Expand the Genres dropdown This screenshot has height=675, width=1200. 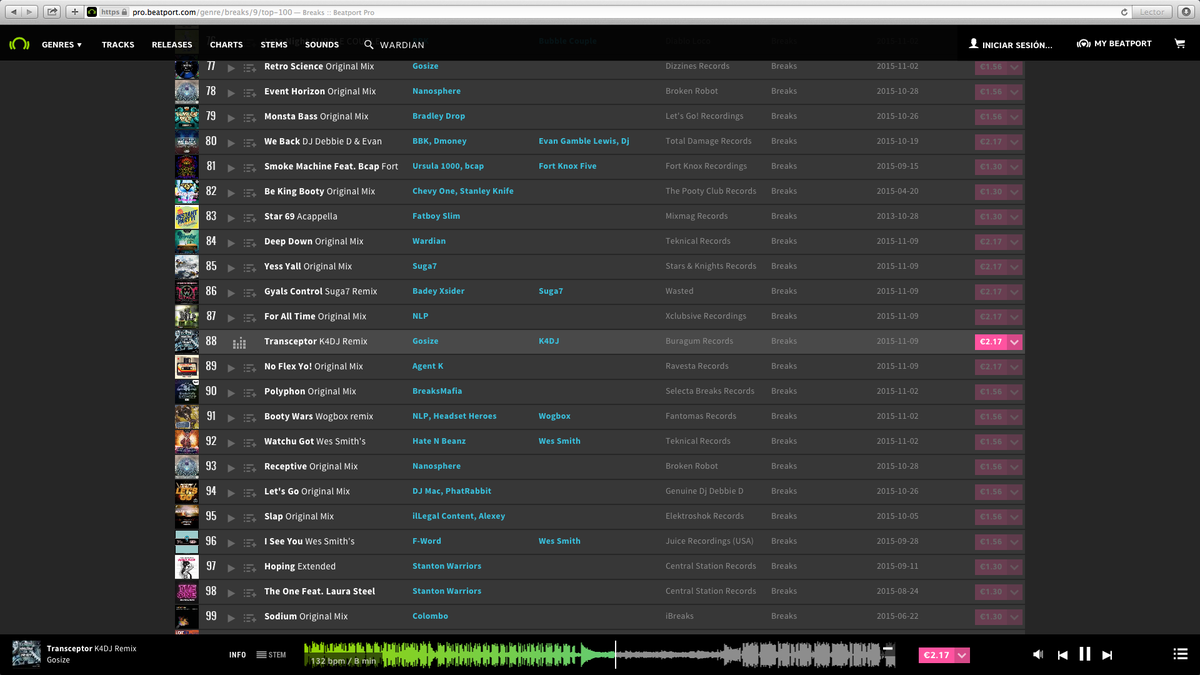pyautogui.click(x=62, y=45)
